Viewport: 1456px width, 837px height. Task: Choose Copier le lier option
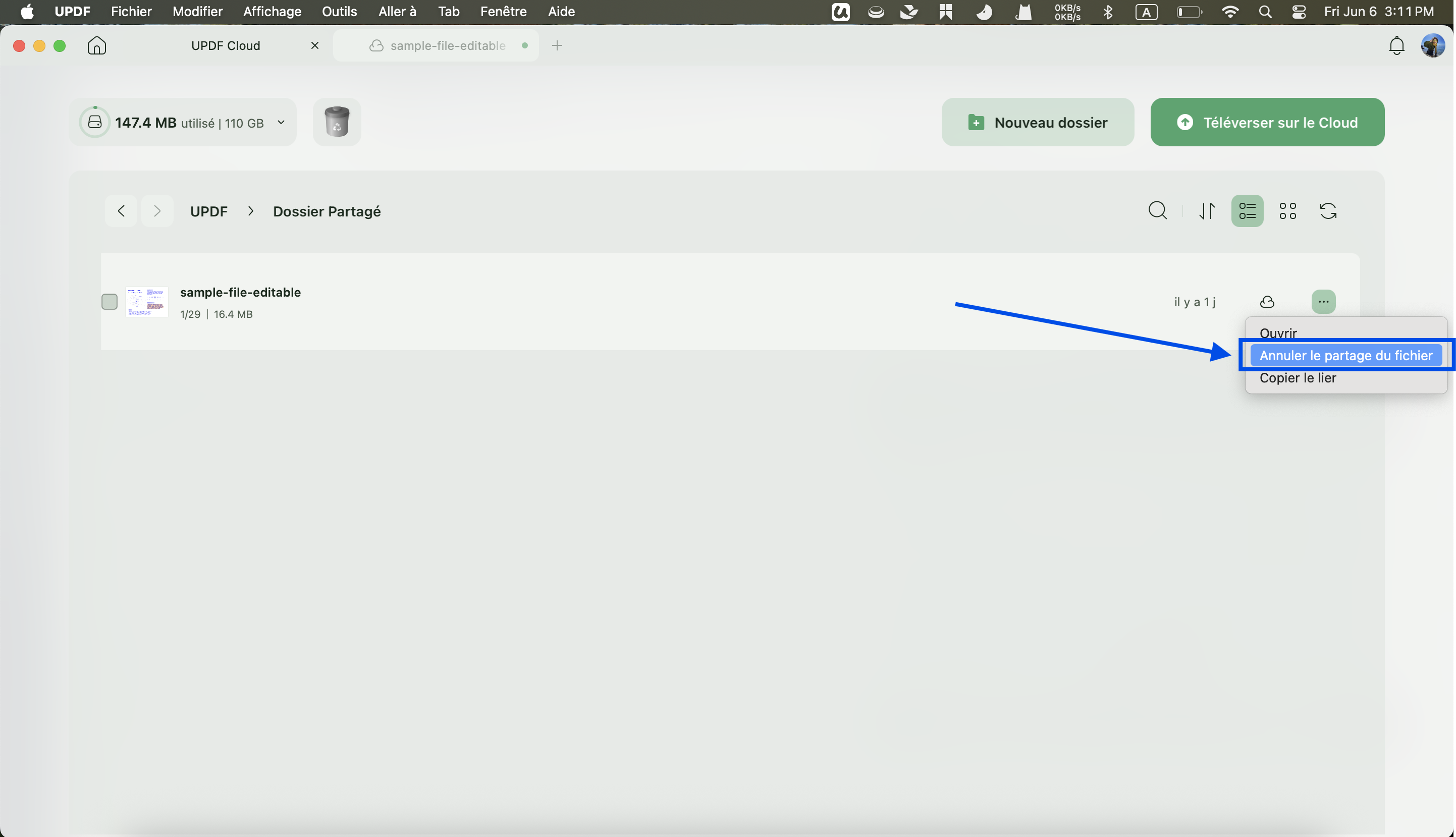(x=1345, y=378)
